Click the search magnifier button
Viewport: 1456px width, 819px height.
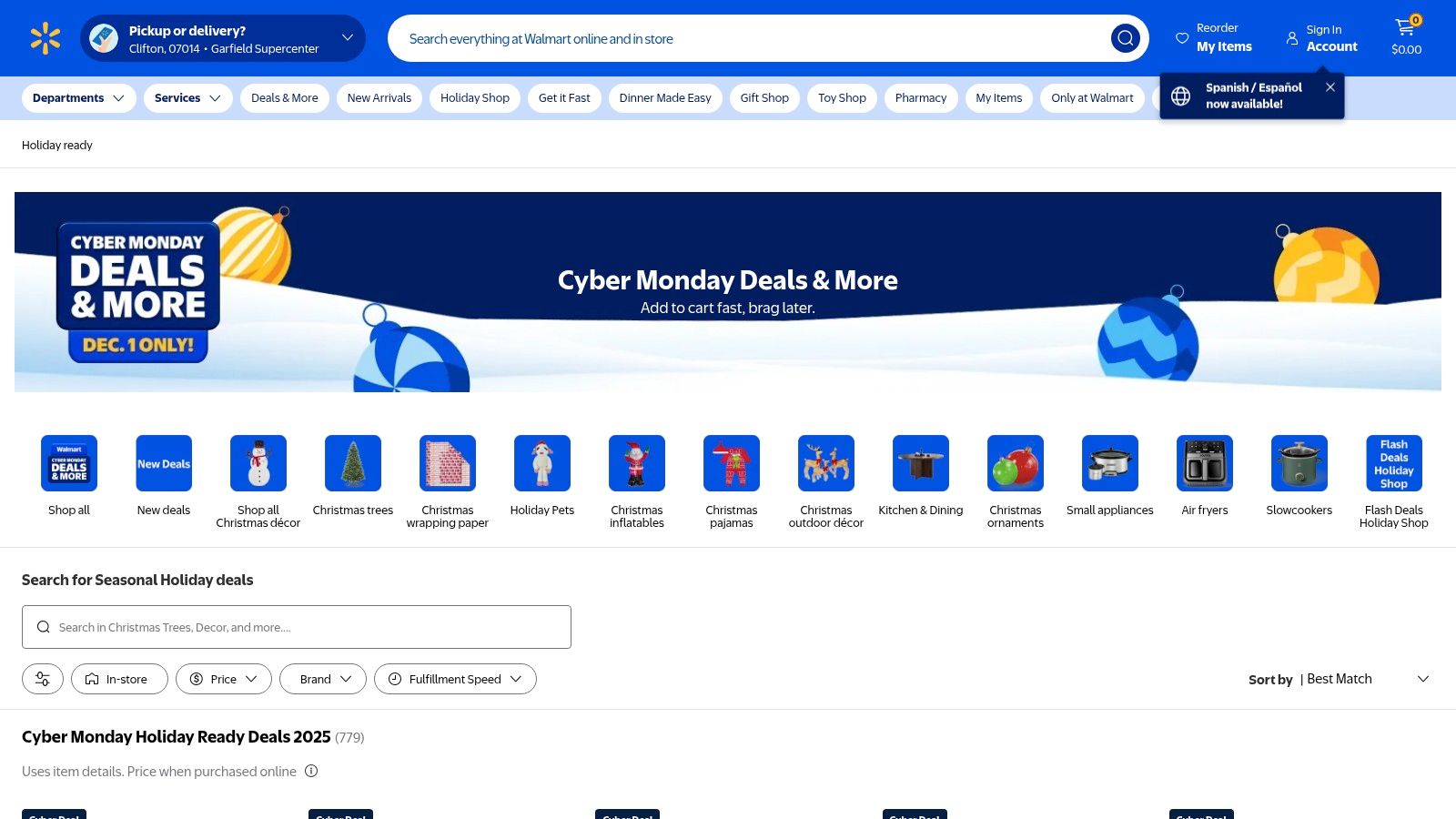pos(1125,38)
